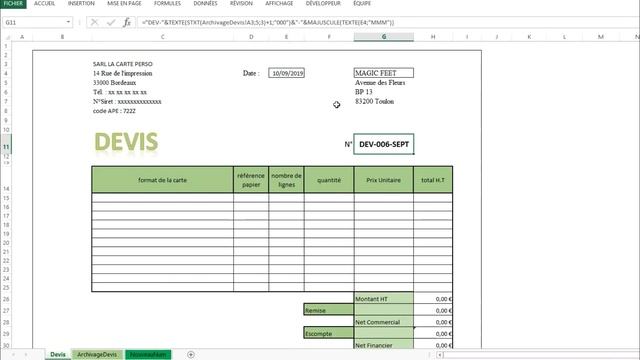640x360 pixels.
Task: Open the FICHIER menu tab
Action: 13,3
